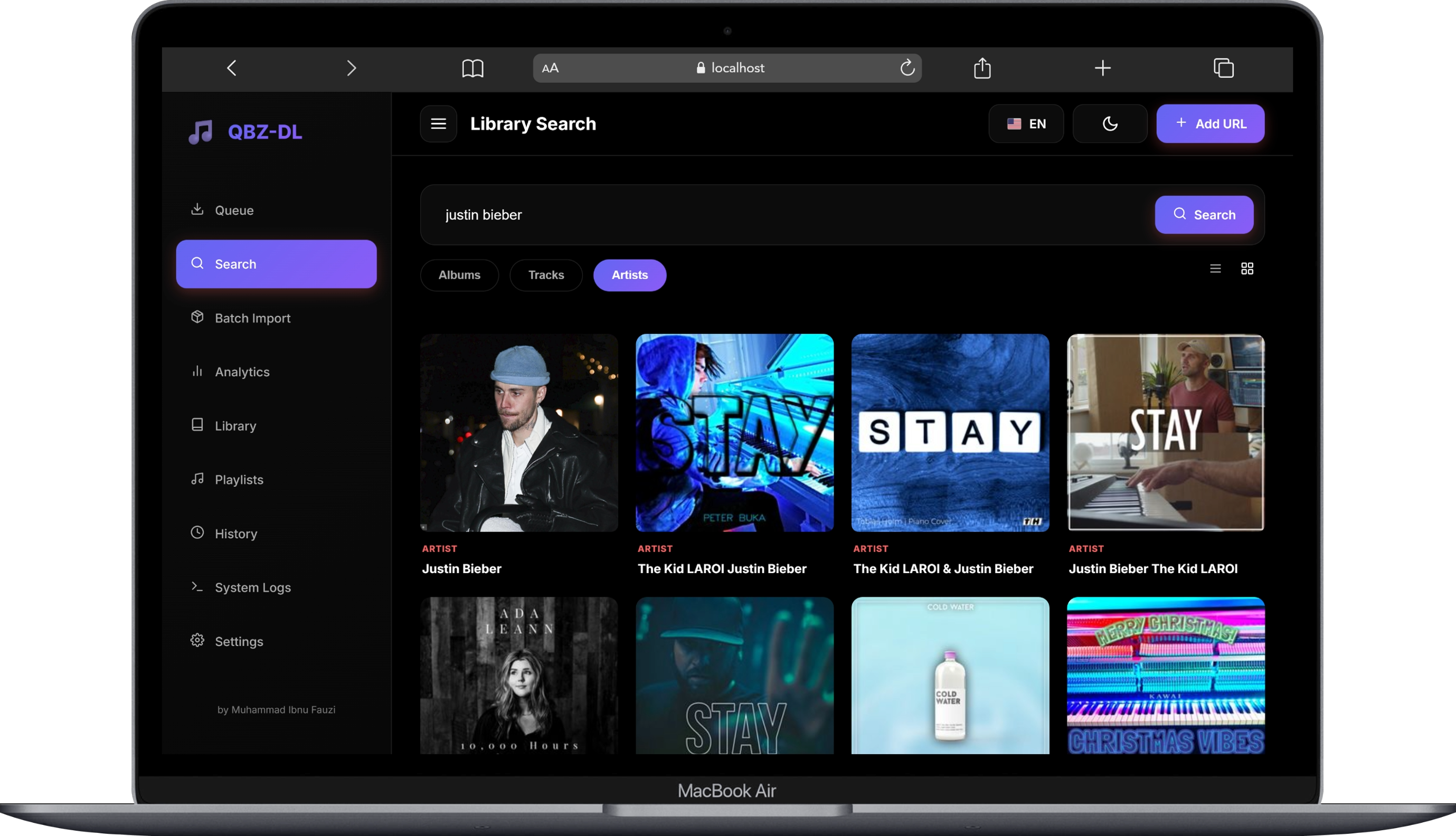The width and height of the screenshot is (1456, 836).
Task: Show all tabs with the tab overview icon
Action: 1224,68
